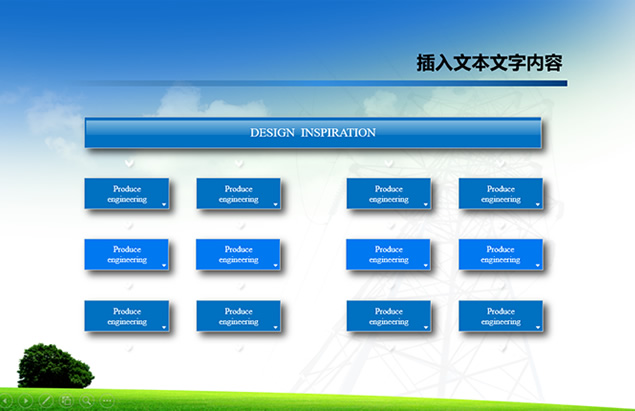Select the second Produce engineering box in bottom row
This screenshot has width=635, height=411.
tap(239, 316)
